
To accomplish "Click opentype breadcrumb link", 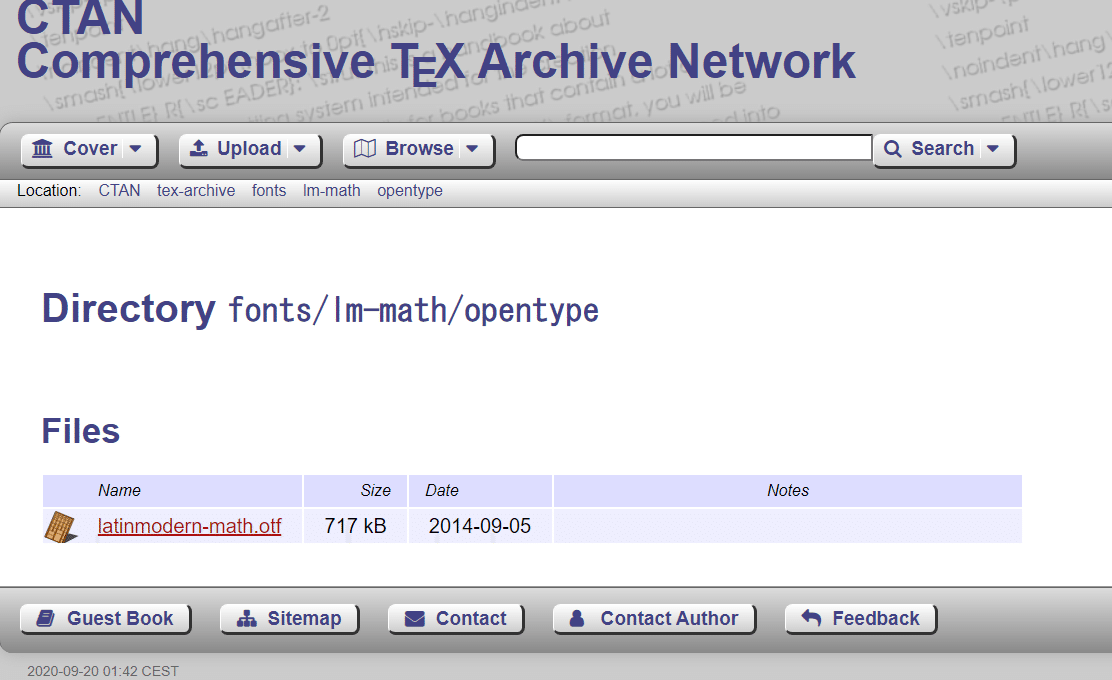I will coord(410,191).
